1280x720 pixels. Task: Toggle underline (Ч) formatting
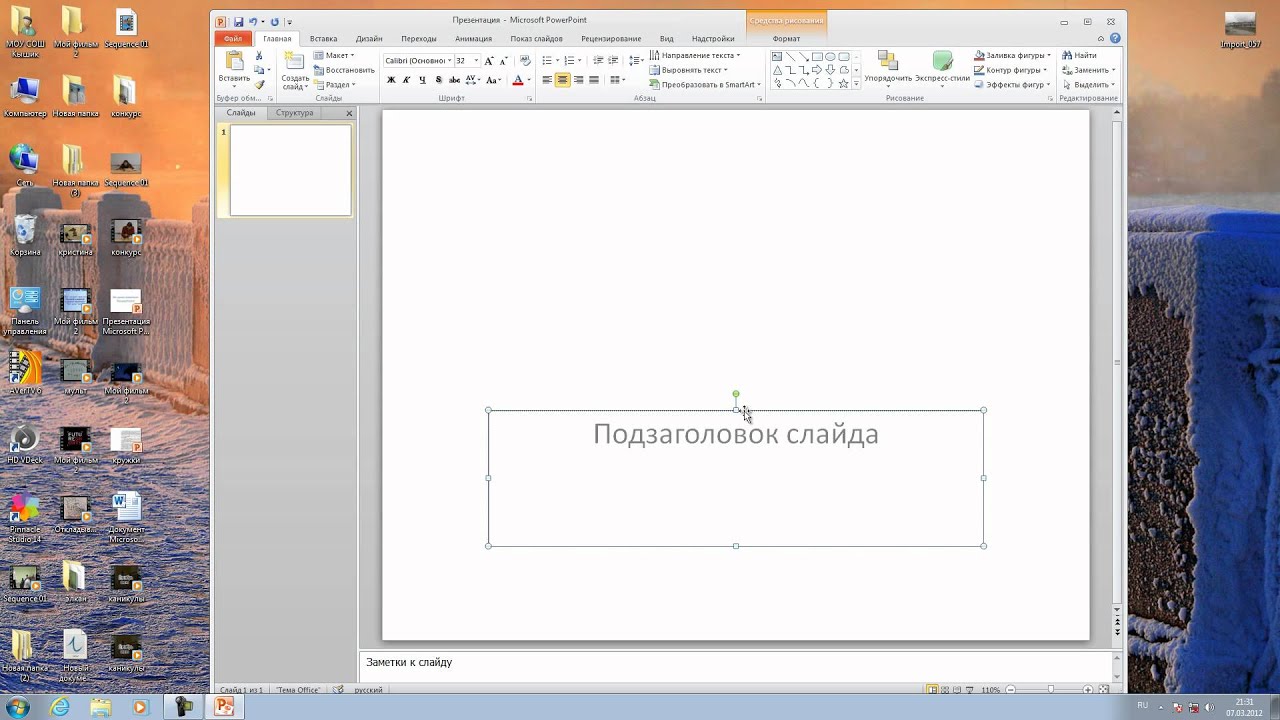[x=422, y=80]
